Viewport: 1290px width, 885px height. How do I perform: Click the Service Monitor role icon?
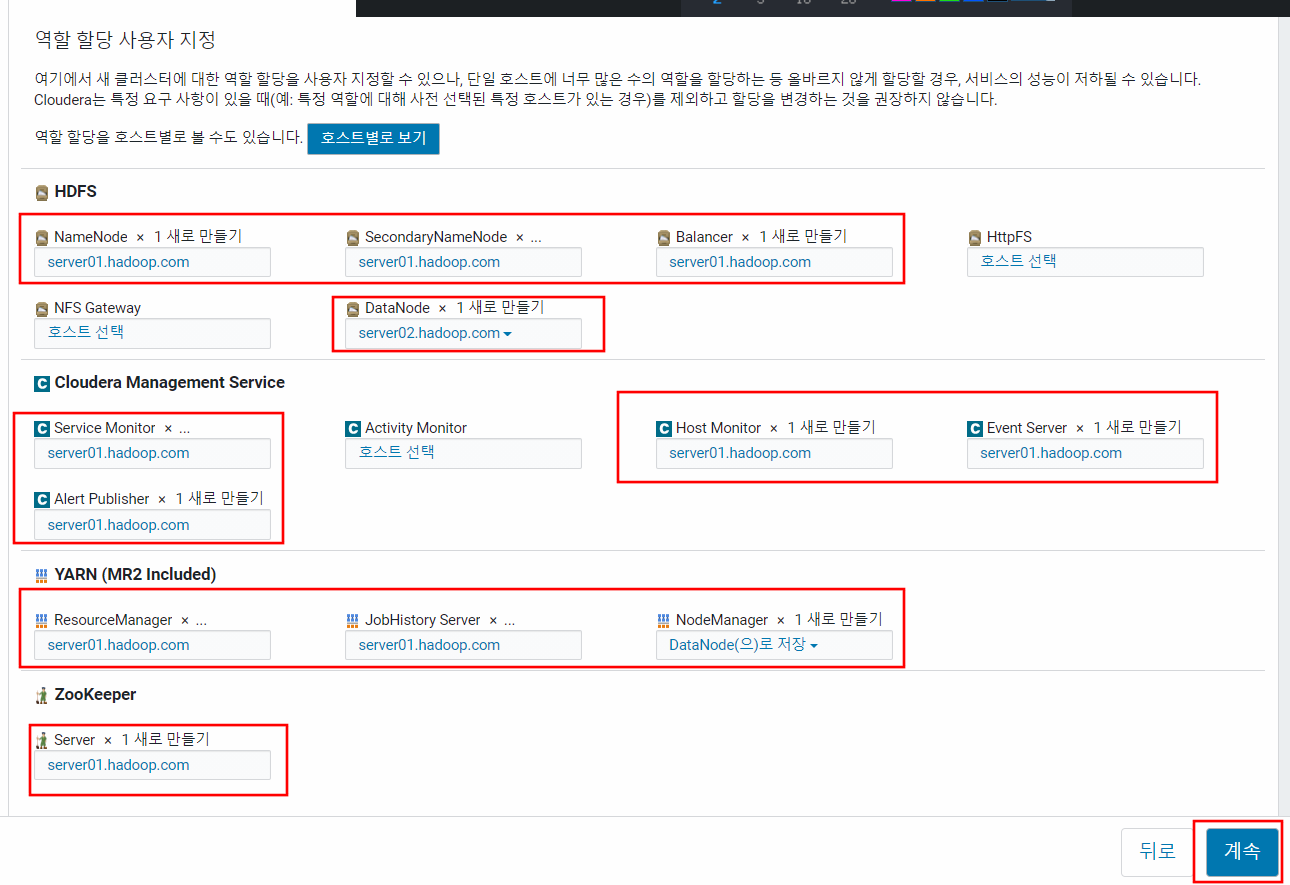pyautogui.click(x=42, y=429)
